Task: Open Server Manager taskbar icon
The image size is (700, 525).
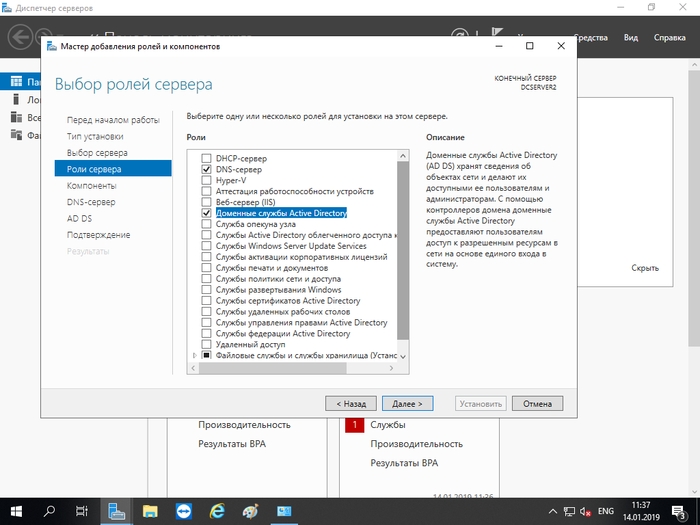Action: click(116, 511)
